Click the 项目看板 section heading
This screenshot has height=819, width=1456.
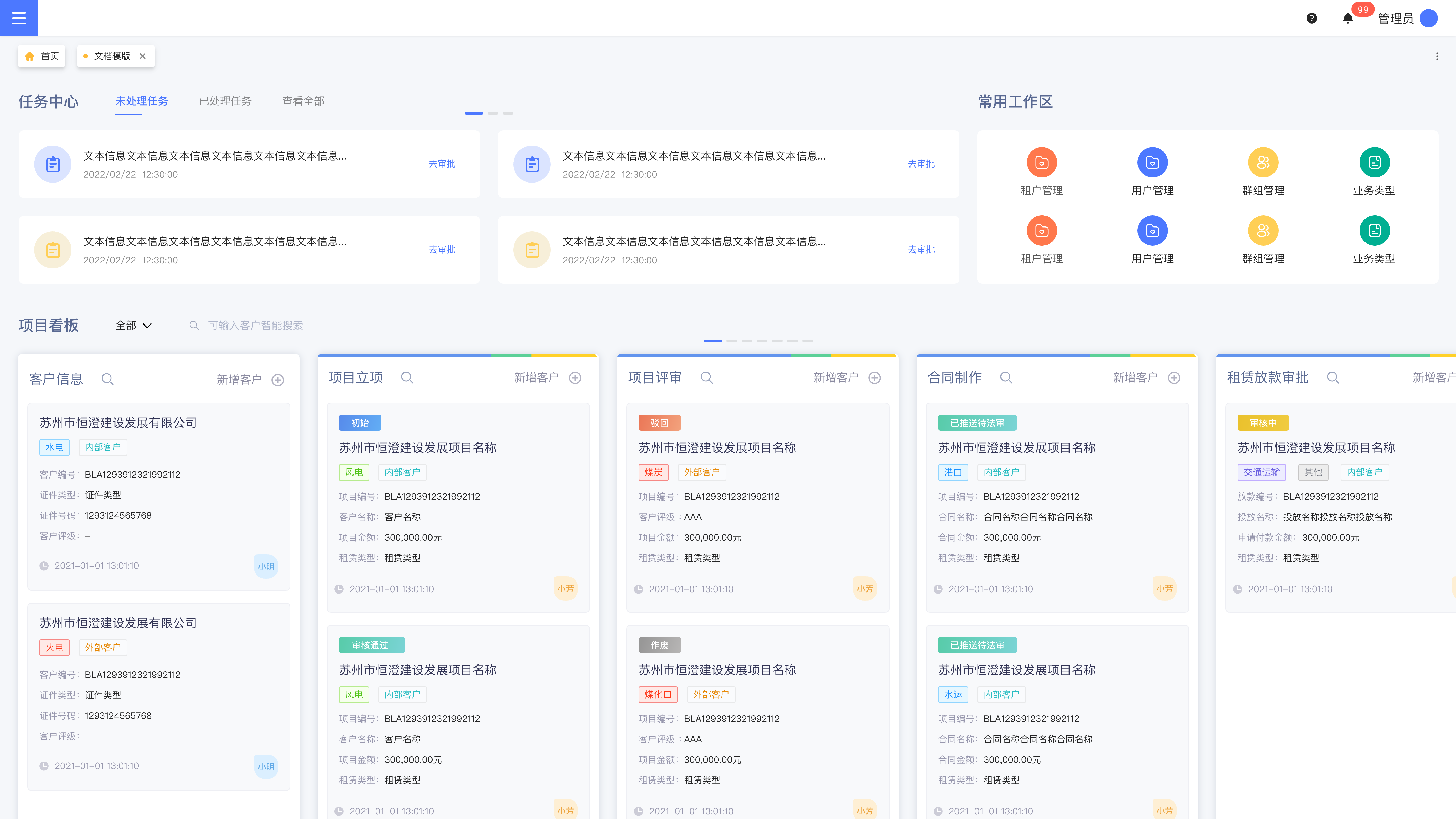49,326
